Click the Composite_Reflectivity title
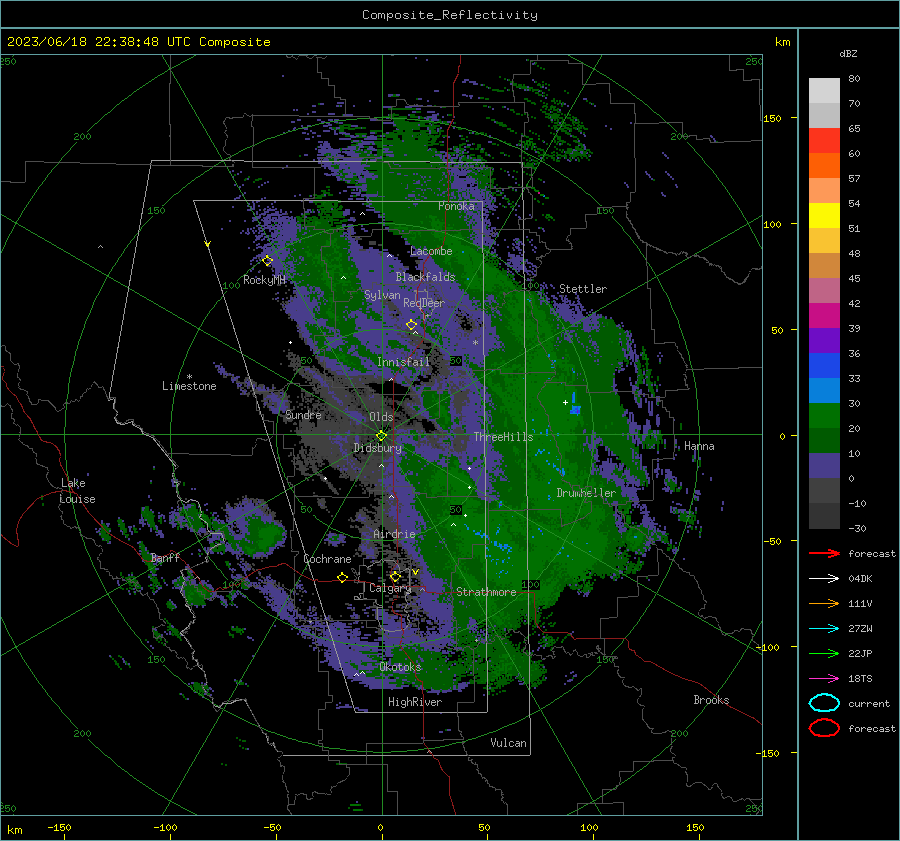900x841 pixels. point(450,15)
